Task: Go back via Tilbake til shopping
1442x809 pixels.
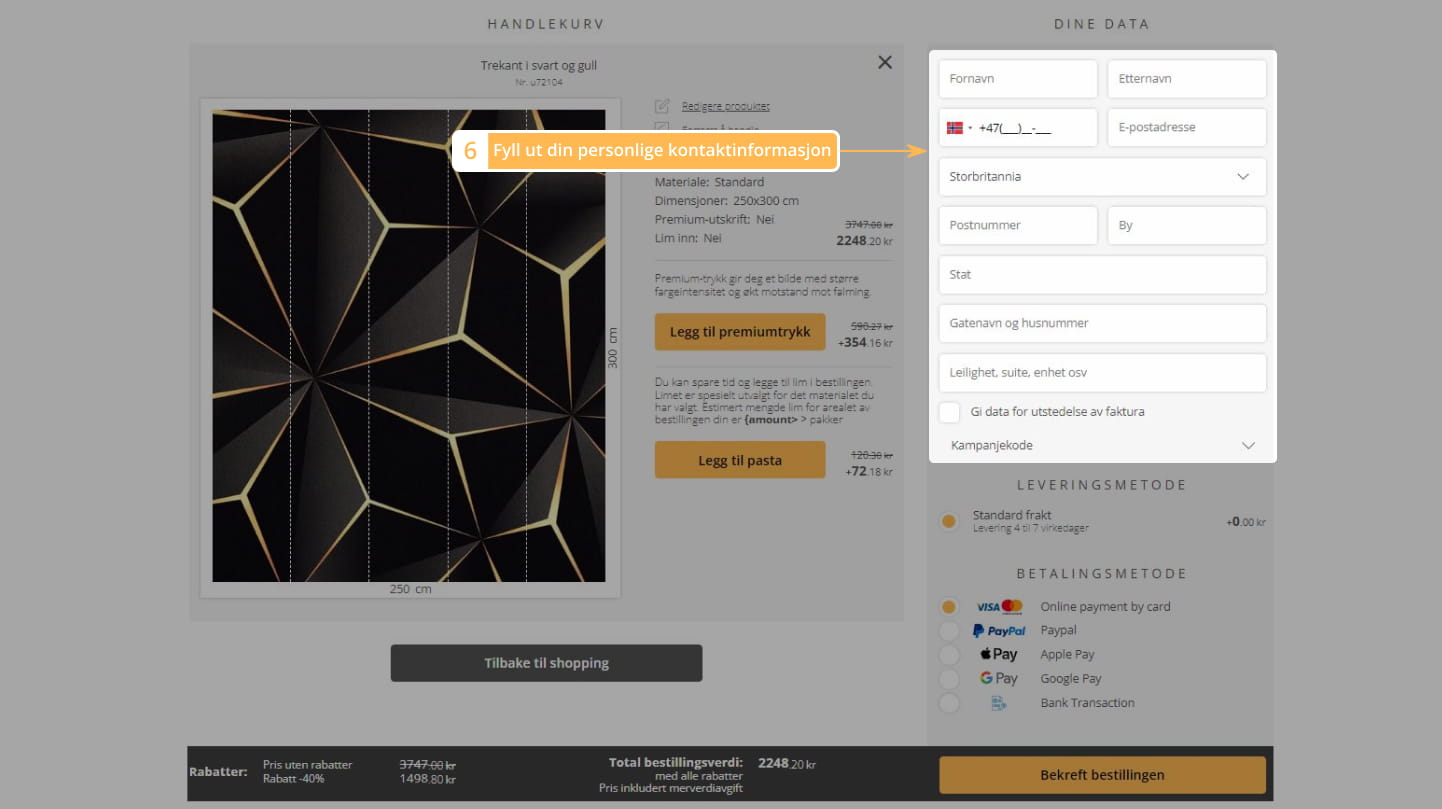Action: [546, 663]
